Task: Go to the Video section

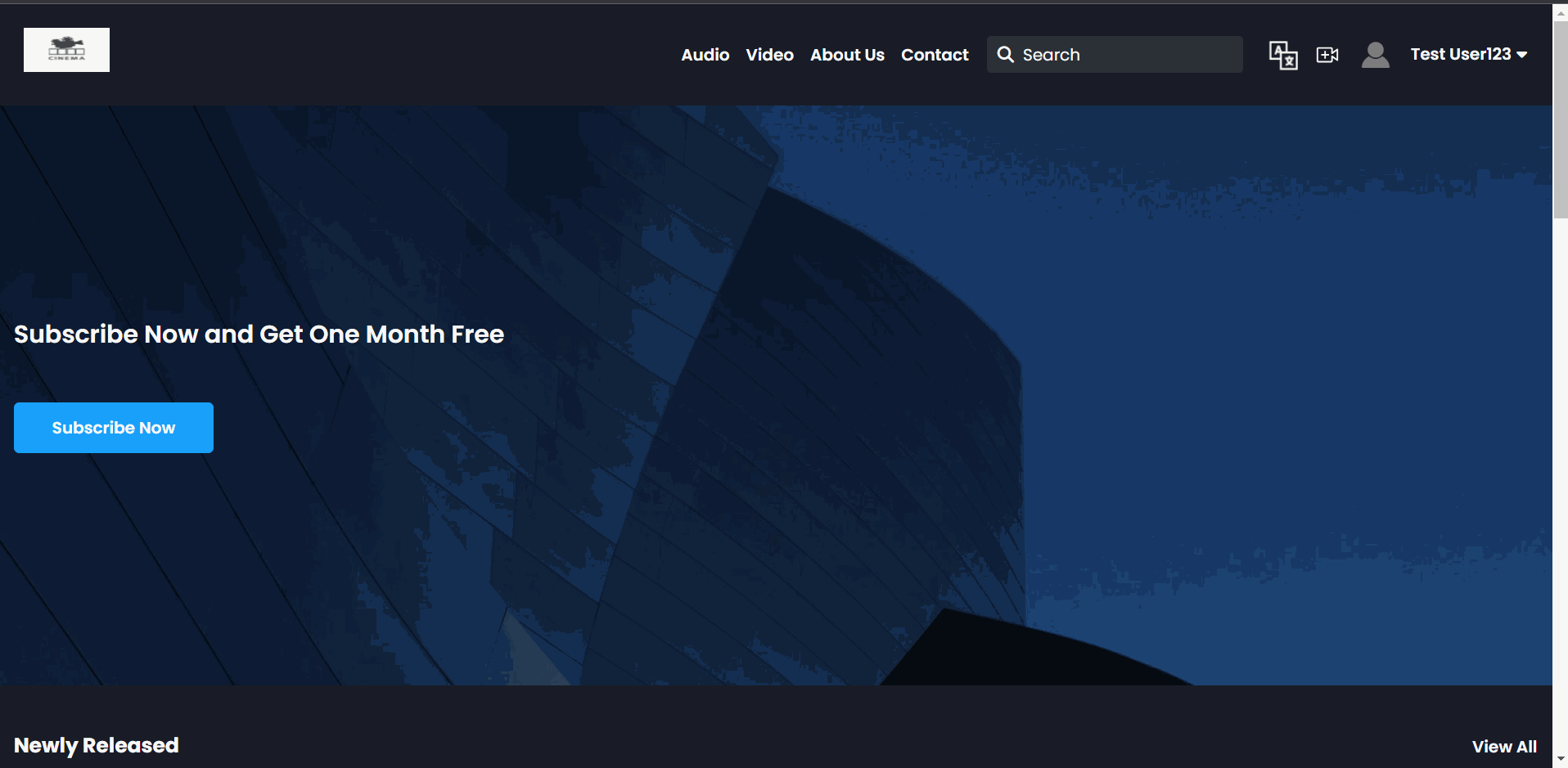Action: 769,55
